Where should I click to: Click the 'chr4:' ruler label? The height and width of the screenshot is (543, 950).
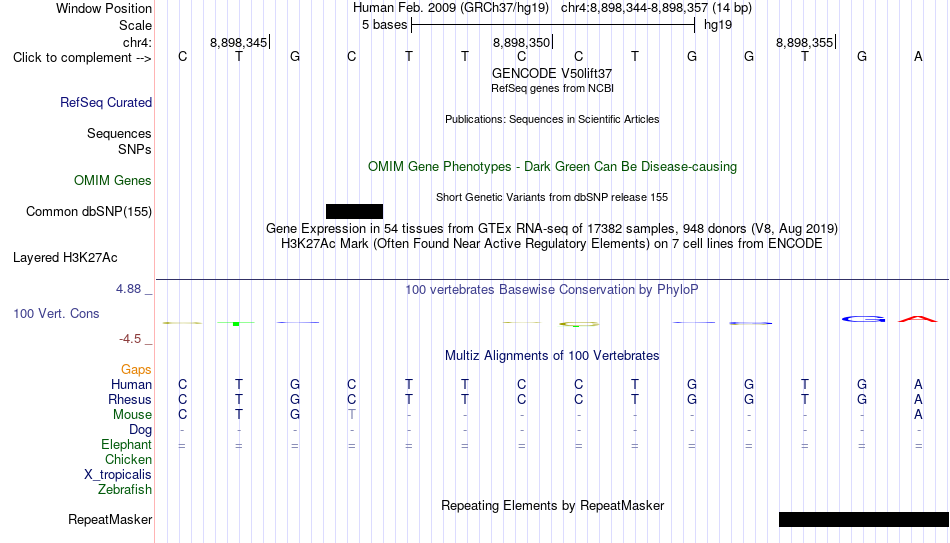137,42
